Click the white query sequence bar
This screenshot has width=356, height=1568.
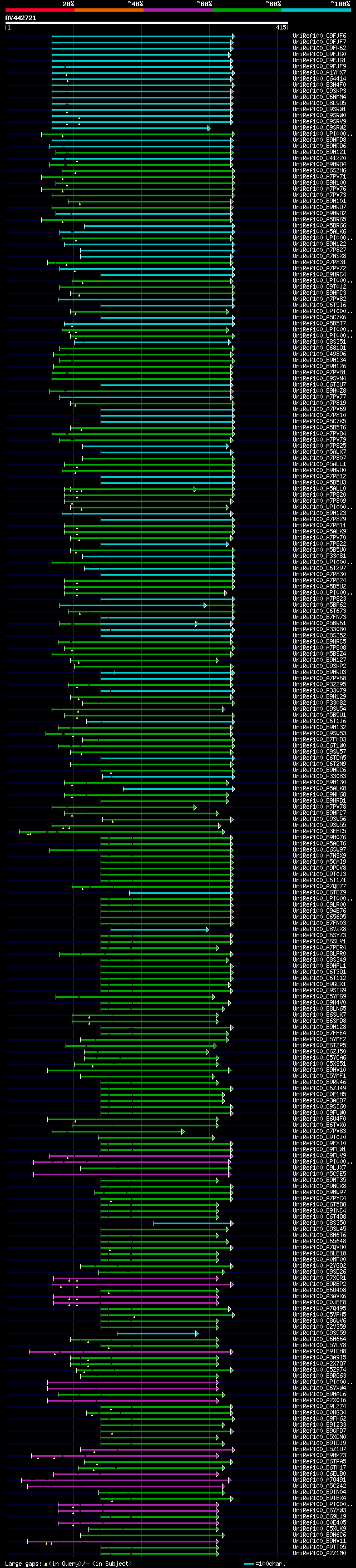(x=147, y=22)
